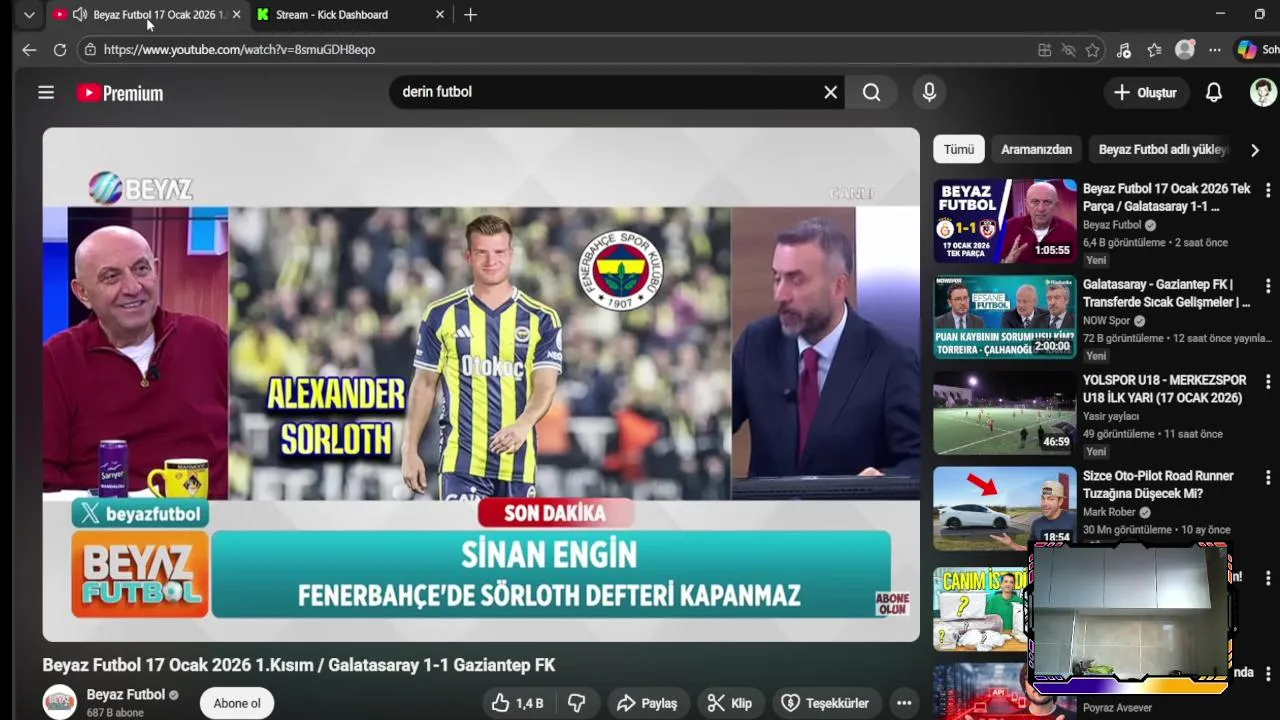1280x720 pixels.
Task: Open the NOW Spor channel name
Action: click(x=1106, y=321)
